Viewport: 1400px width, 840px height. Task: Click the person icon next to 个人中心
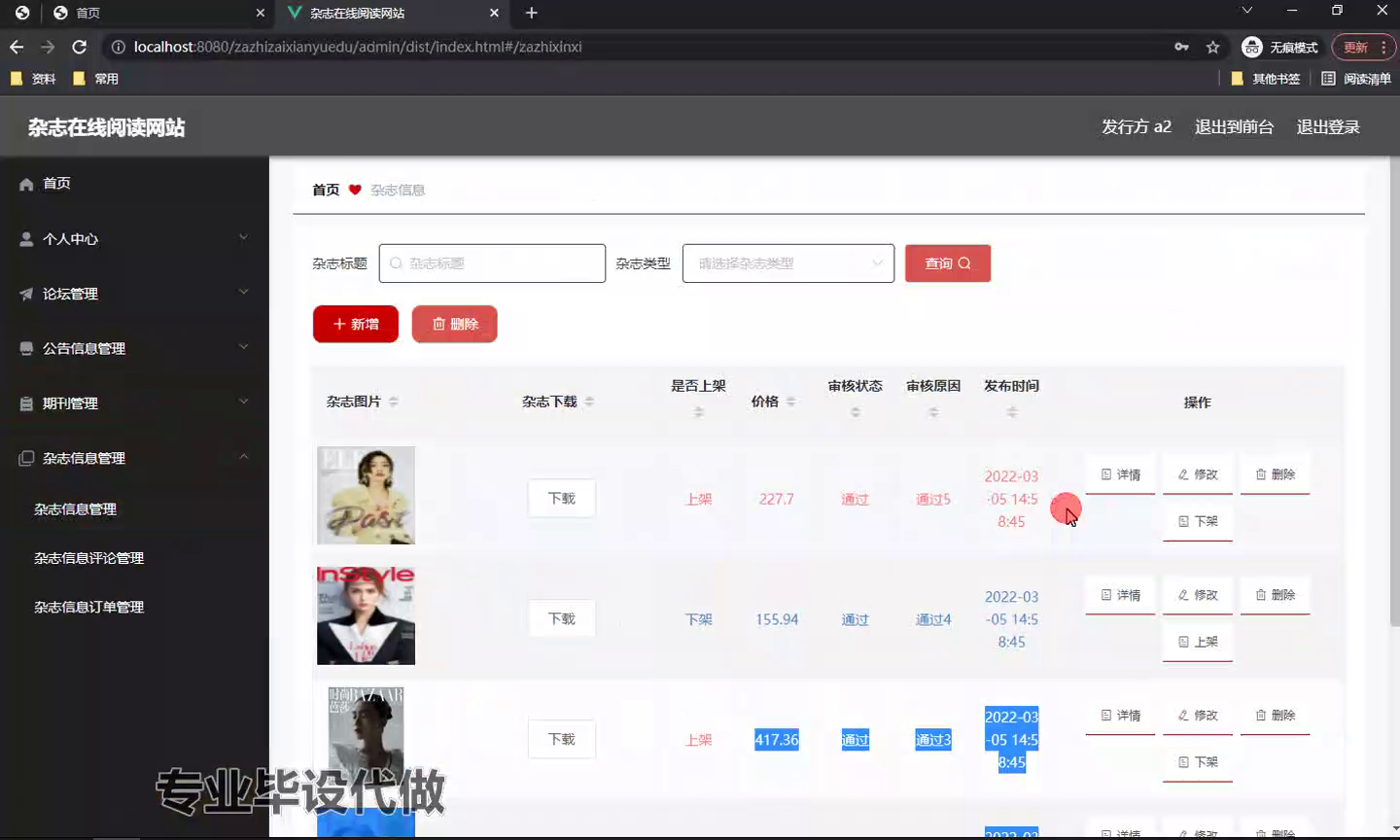[x=26, y=239]
